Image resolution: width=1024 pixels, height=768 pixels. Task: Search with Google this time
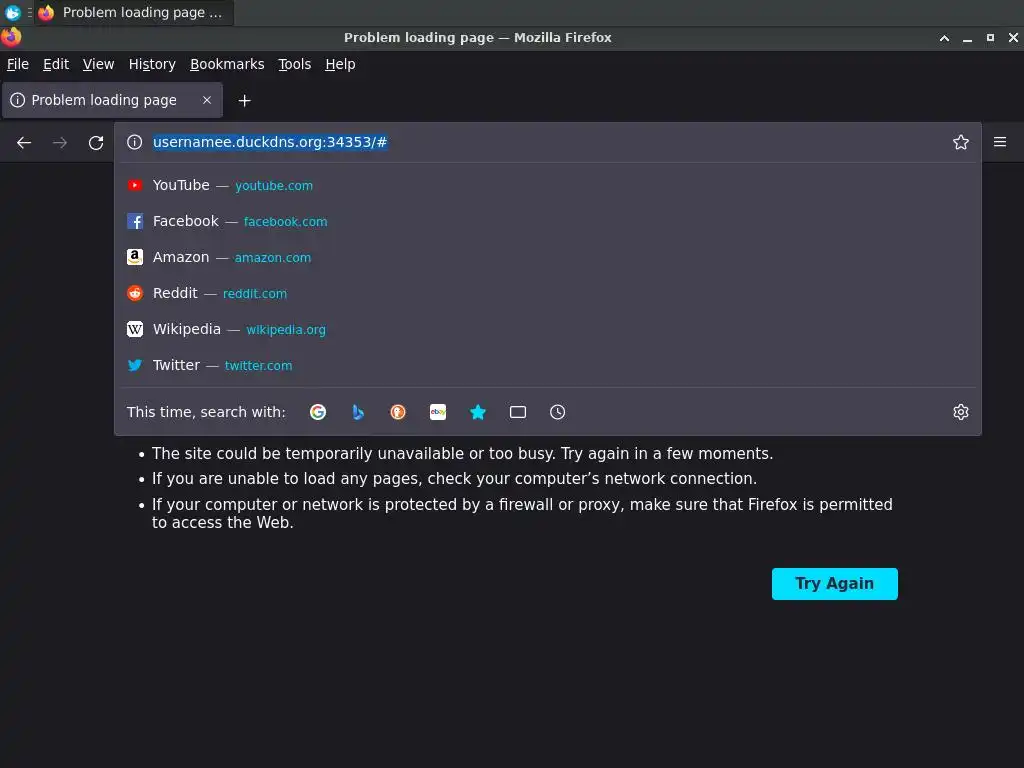pyautogui.click(x=318, y=412)
